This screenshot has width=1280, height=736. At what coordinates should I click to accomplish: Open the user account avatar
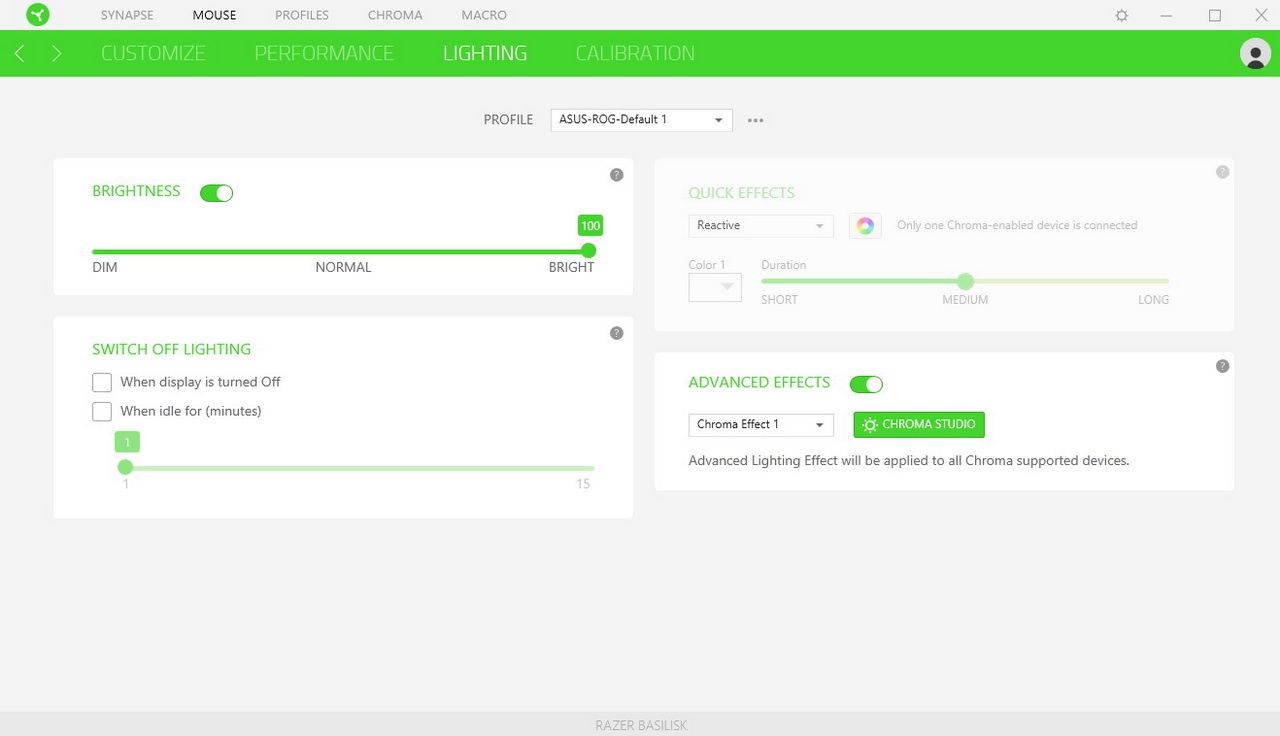tap(1255, 53)
